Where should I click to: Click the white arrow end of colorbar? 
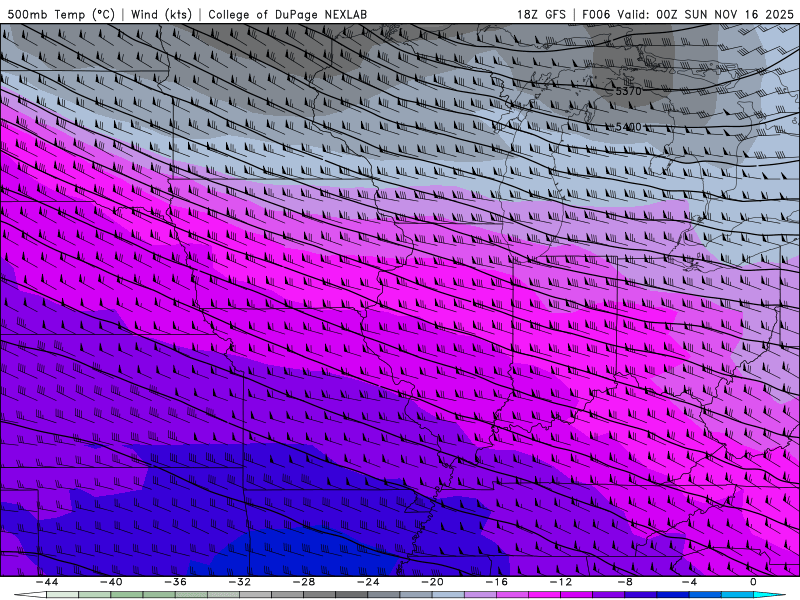(x=30, y=595)
